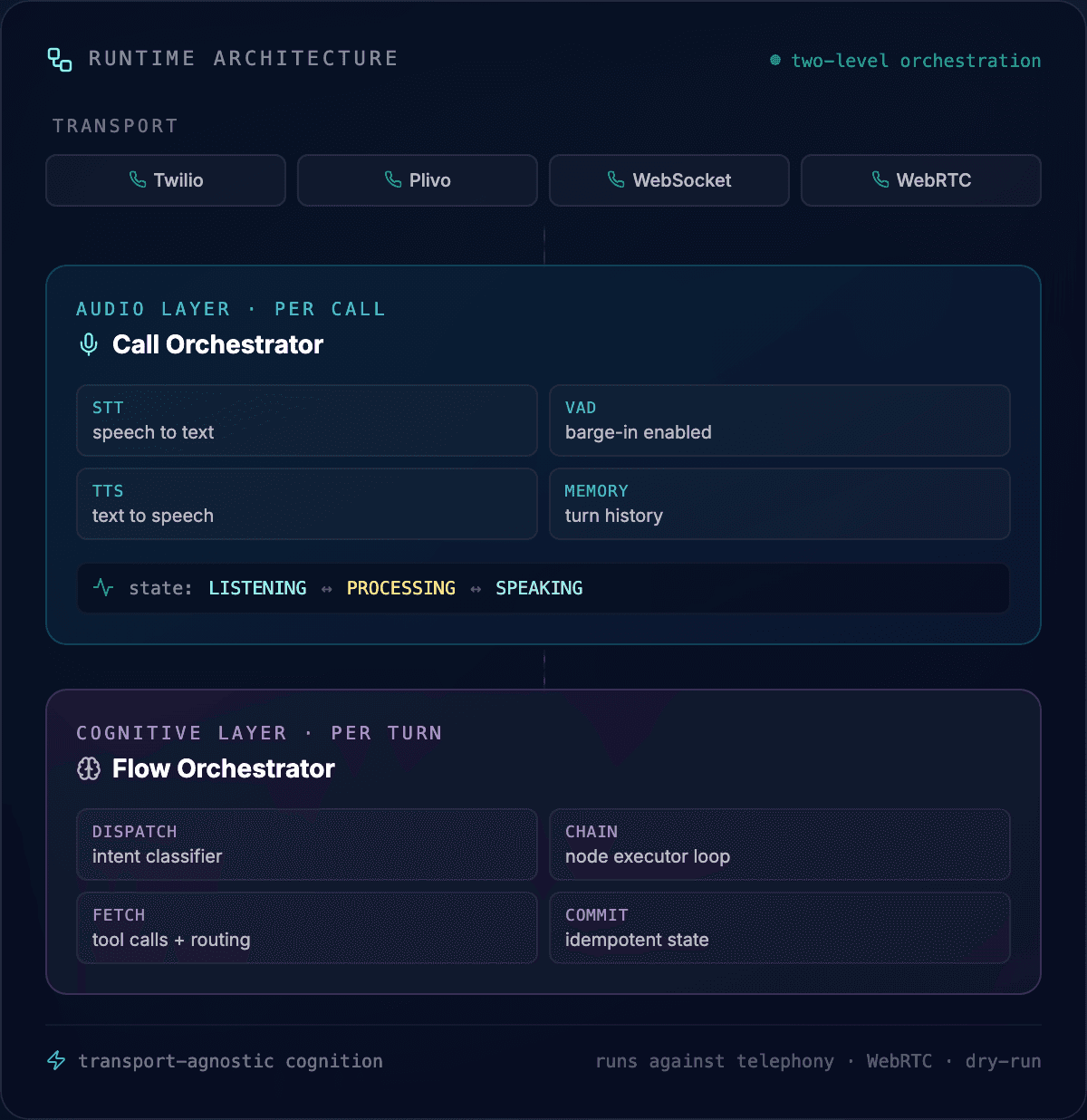Image resolution: width=1087 pixels, height=1120 pixels.
Task: Click the TRANSPORT section label
Action: coord(115,126)
